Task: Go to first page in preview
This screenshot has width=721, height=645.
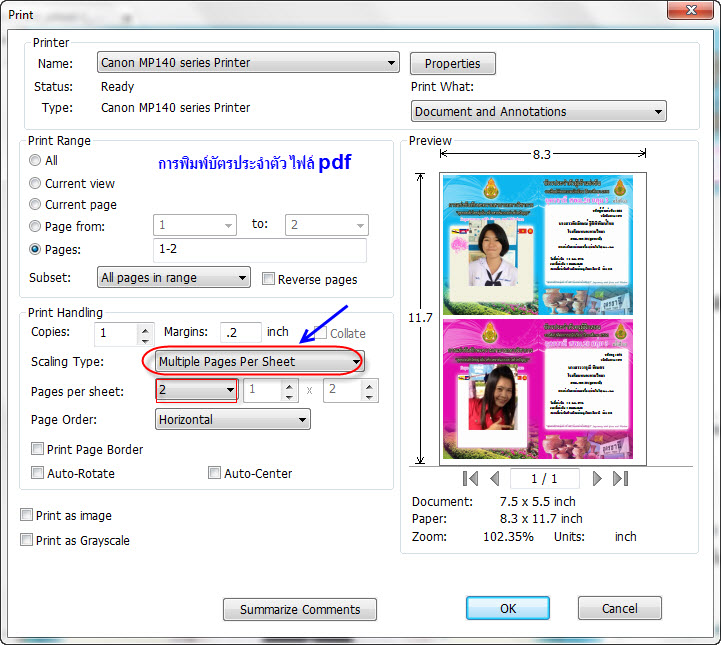Action: (471, 479)
